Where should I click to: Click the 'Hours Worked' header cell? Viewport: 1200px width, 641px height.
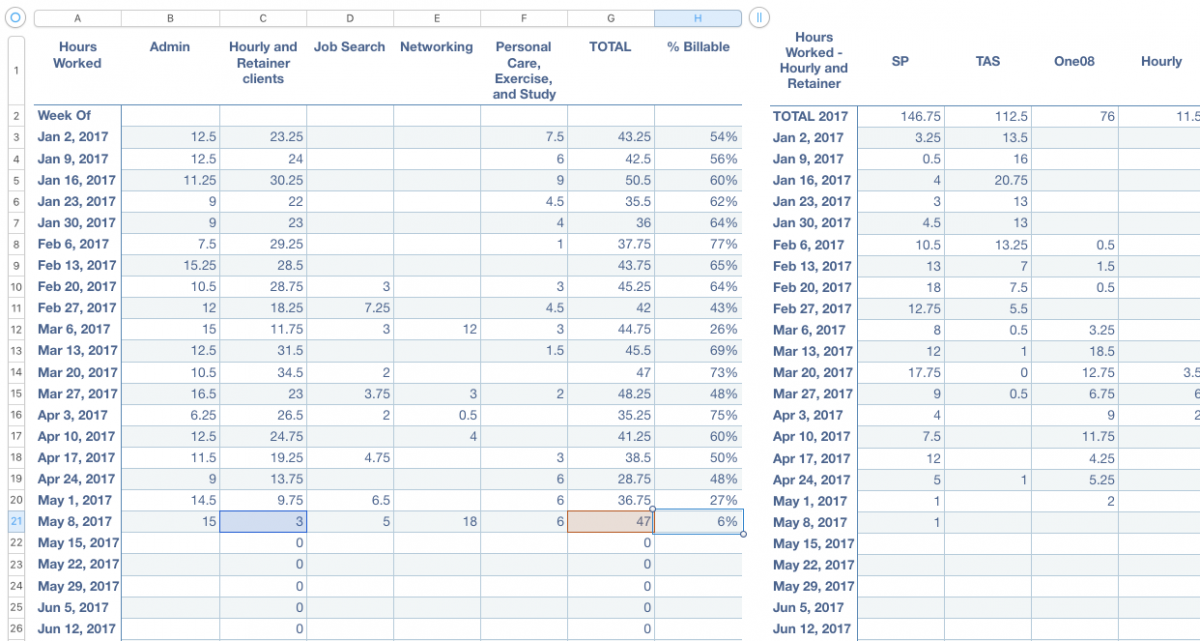[78, 70]
